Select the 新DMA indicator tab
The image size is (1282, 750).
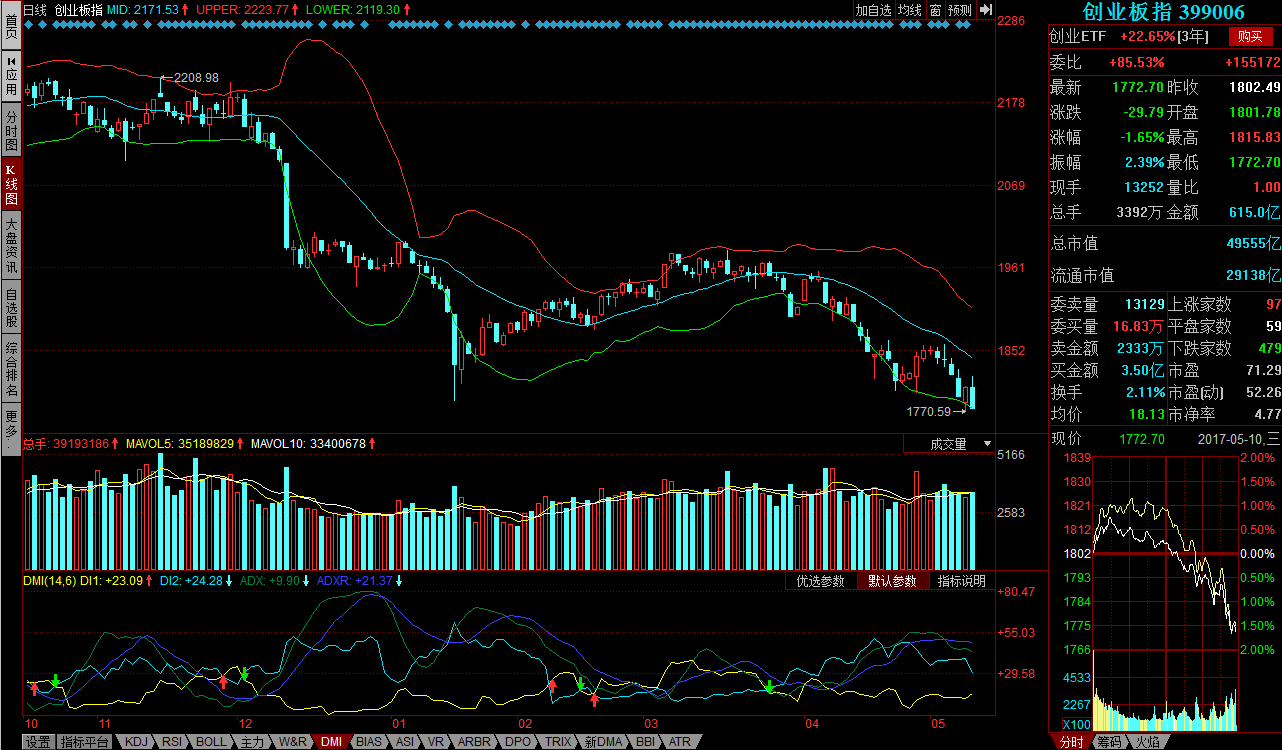604,742
